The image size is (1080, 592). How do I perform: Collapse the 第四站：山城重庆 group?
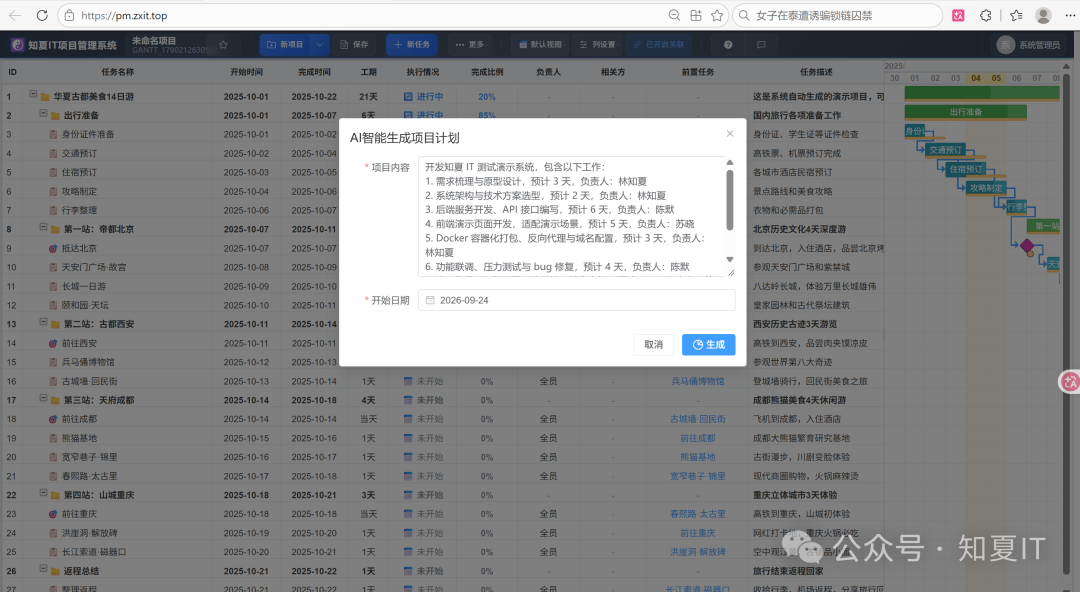[x=43, y=493]
